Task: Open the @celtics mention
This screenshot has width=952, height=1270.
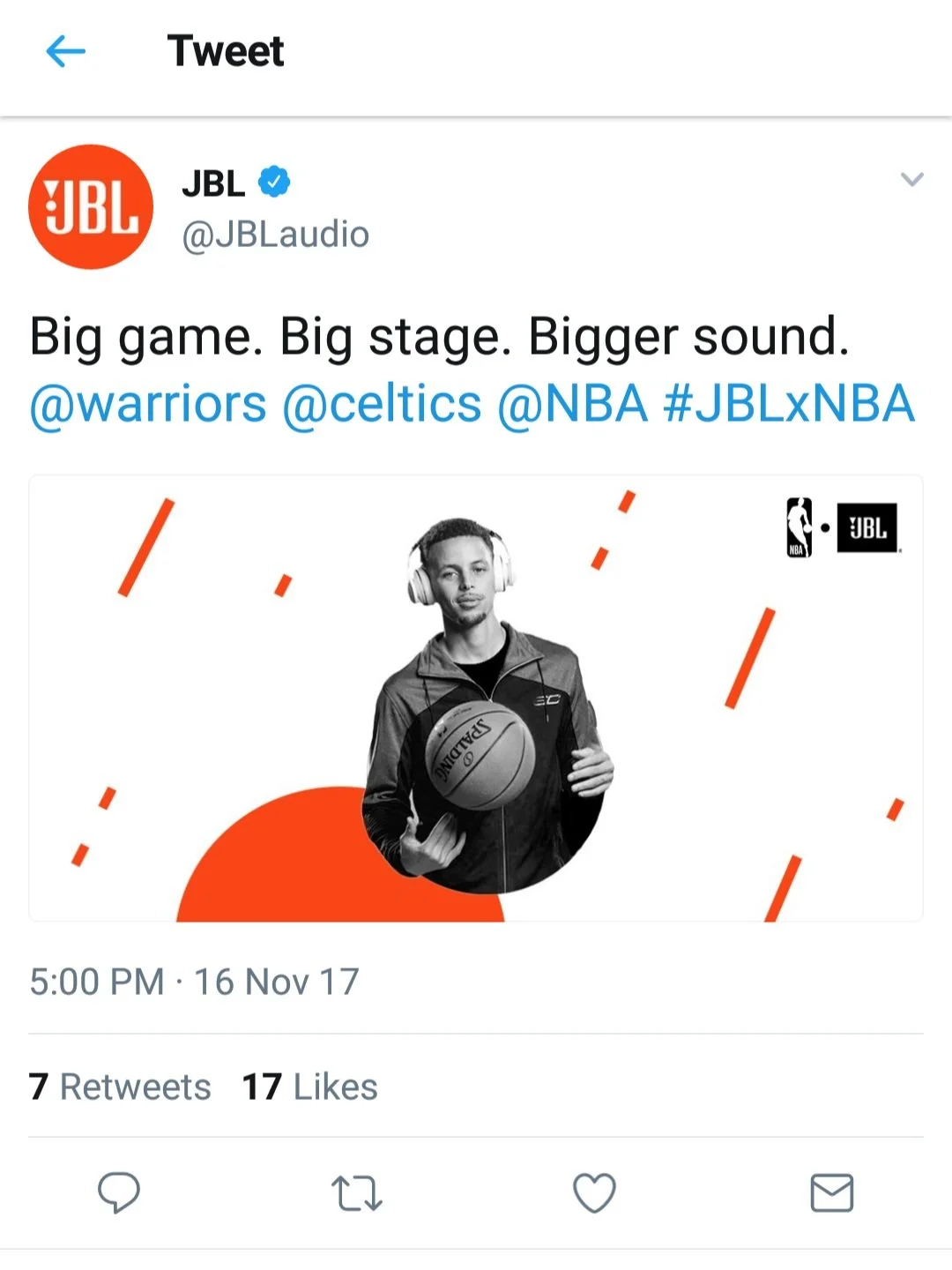Action: tap(382, 405)
